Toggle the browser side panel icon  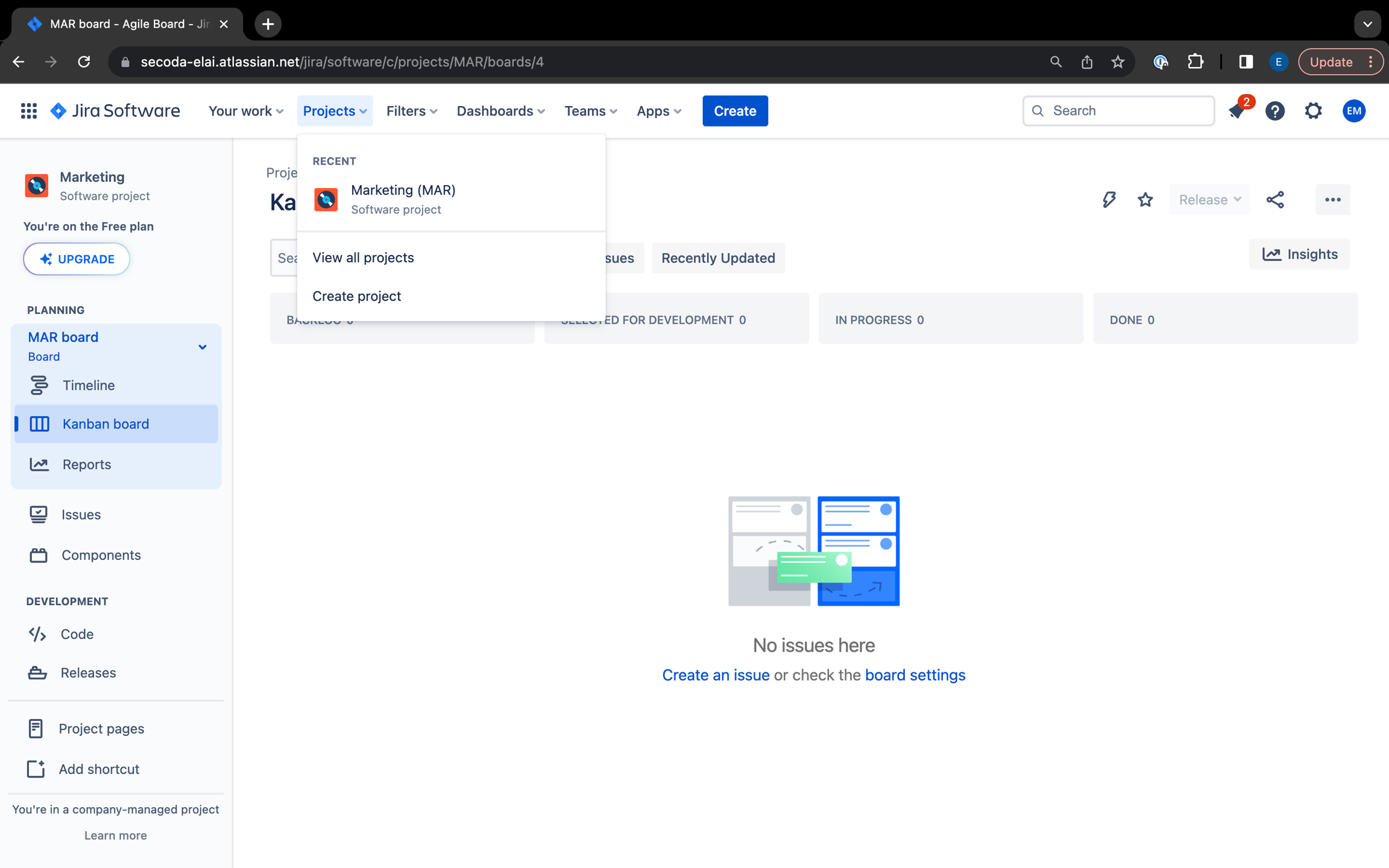(x=1246, y=61)
